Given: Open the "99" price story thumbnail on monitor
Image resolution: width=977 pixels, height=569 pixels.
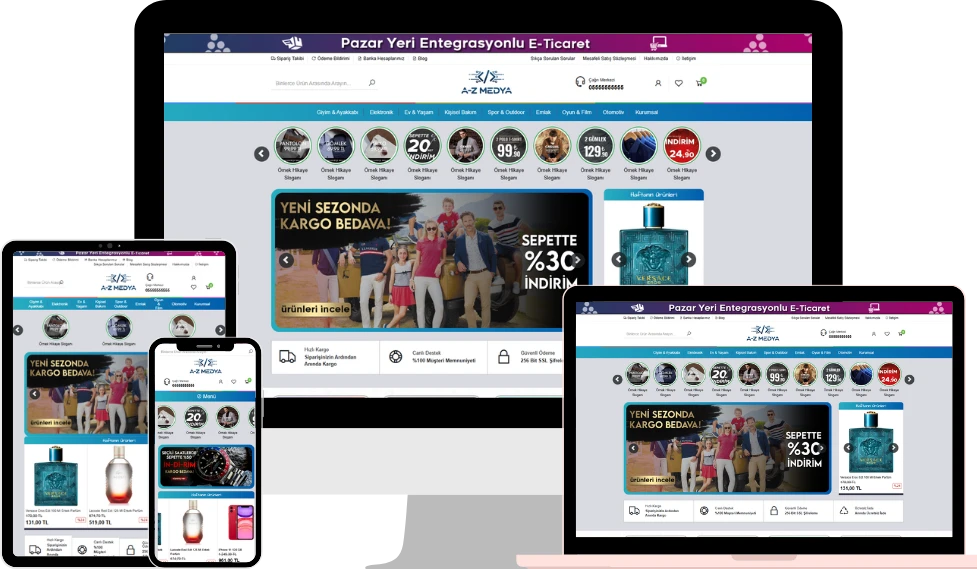Looking at the screenshot, I should [x=508, y=146].
